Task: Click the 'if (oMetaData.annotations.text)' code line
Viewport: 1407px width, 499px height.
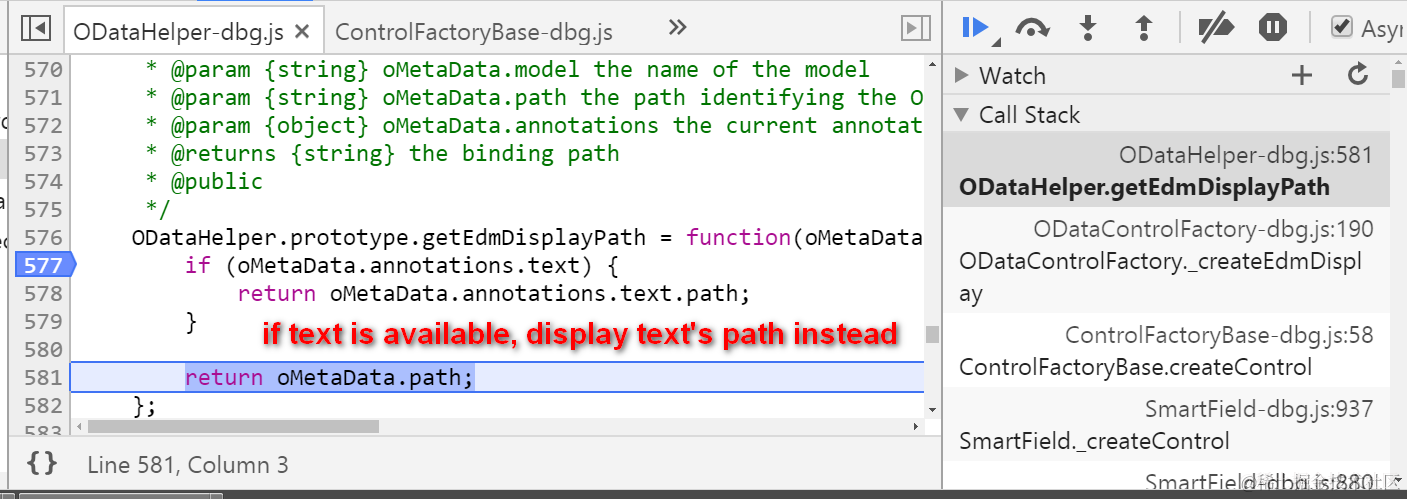Action: (403, 265)
